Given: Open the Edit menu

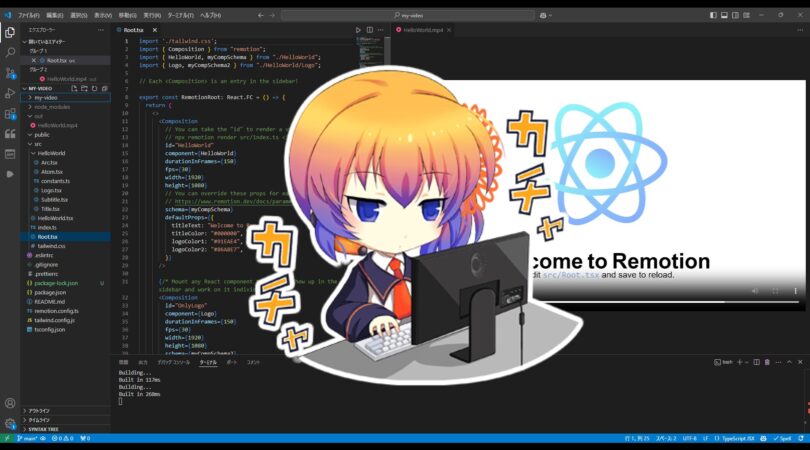Looking at the screenshot, I should 54,15.
